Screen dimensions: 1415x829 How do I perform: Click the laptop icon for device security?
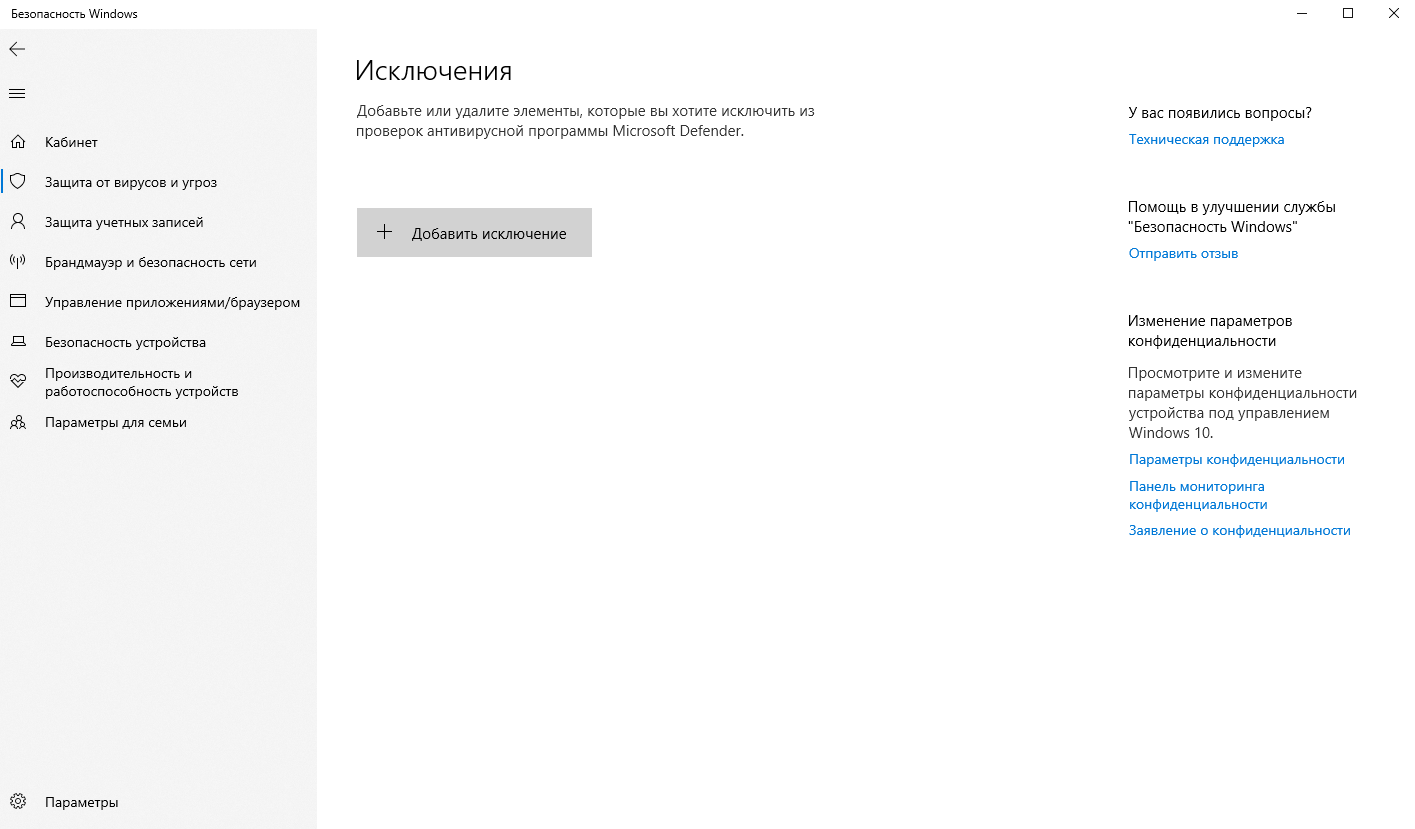point(17,342)
